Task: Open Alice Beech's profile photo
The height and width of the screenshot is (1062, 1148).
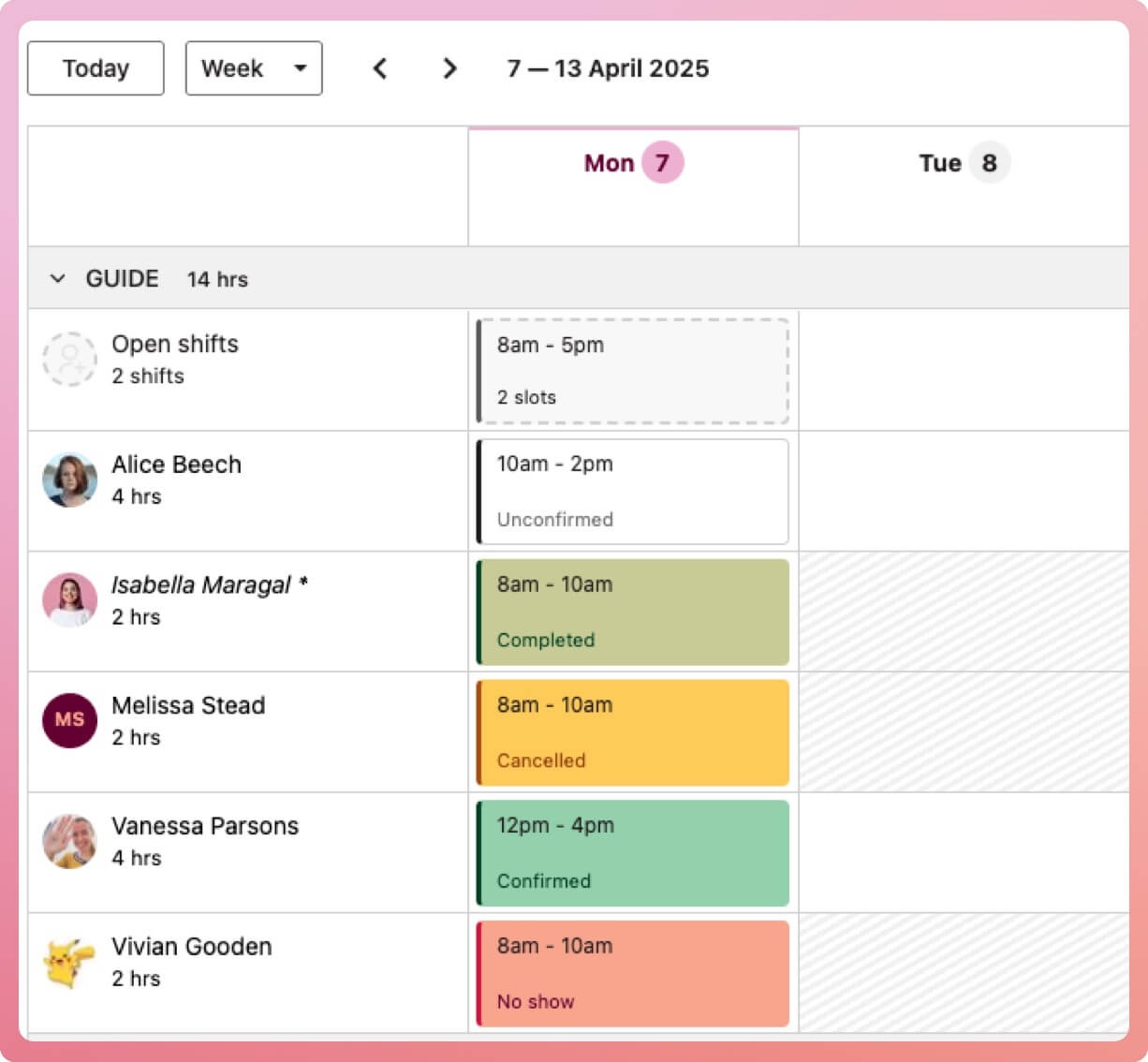Action: coord(69,479)
